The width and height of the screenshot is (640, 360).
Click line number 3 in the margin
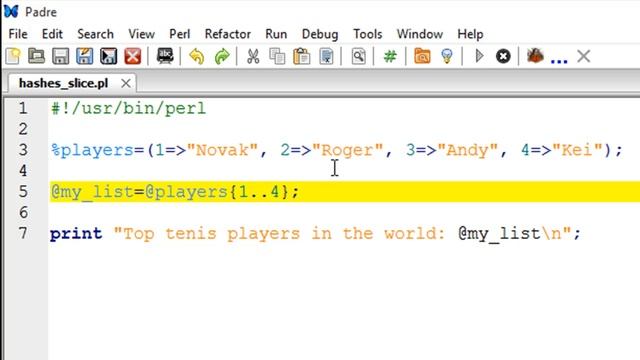(x=23, y=150)
